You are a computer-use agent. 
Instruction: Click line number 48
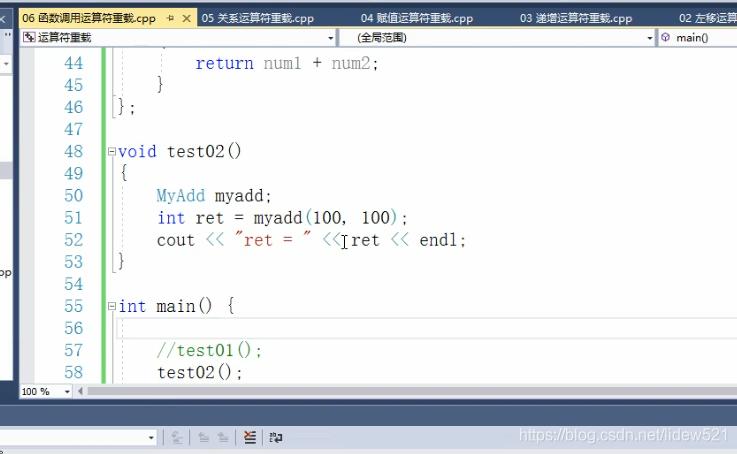[73, 151]
